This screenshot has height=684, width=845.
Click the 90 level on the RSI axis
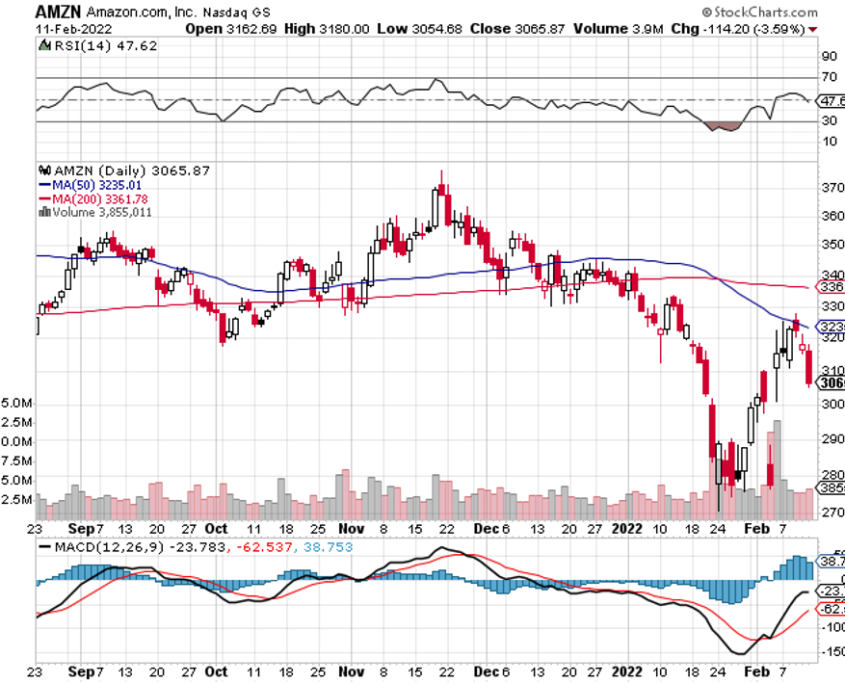(x=829, y=56)
